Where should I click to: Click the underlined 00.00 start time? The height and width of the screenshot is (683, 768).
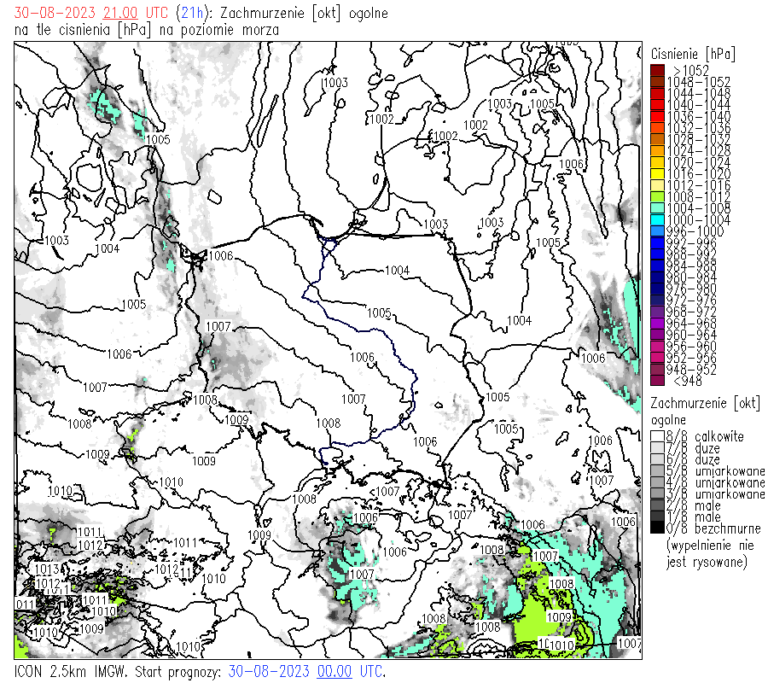(x=334, y=671)
